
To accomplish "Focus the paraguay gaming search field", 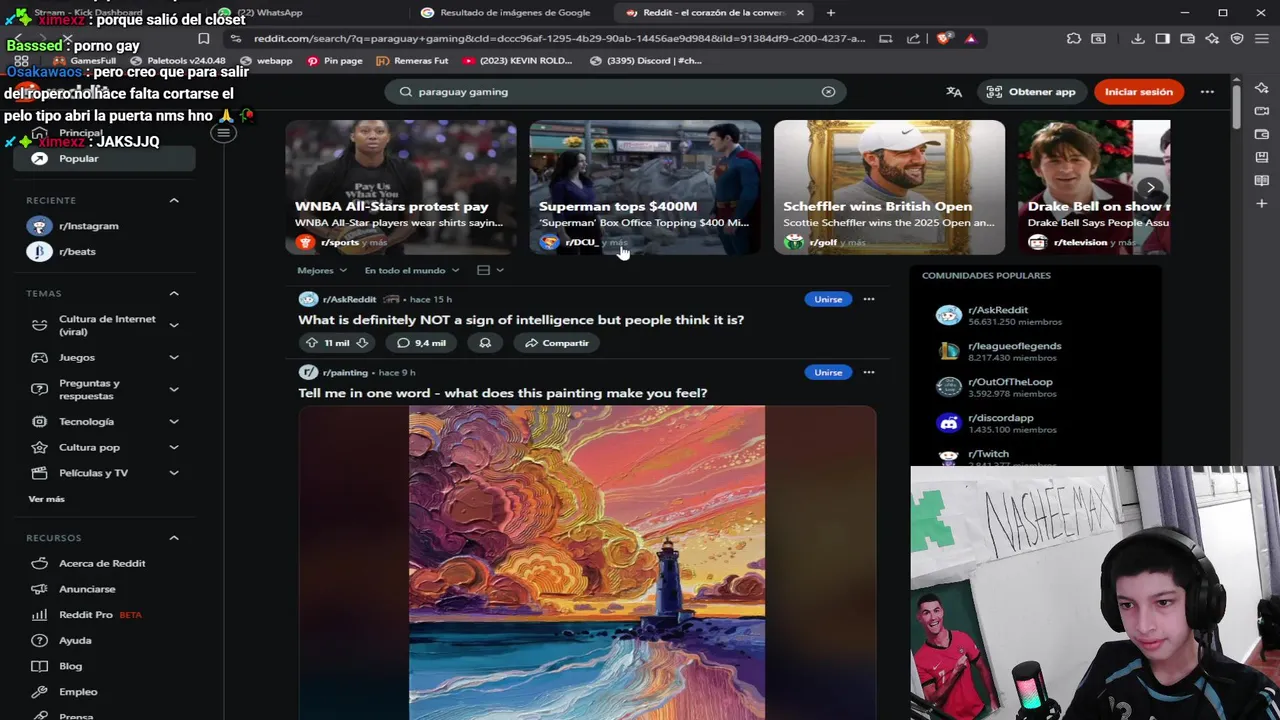I will pos(615,91).
